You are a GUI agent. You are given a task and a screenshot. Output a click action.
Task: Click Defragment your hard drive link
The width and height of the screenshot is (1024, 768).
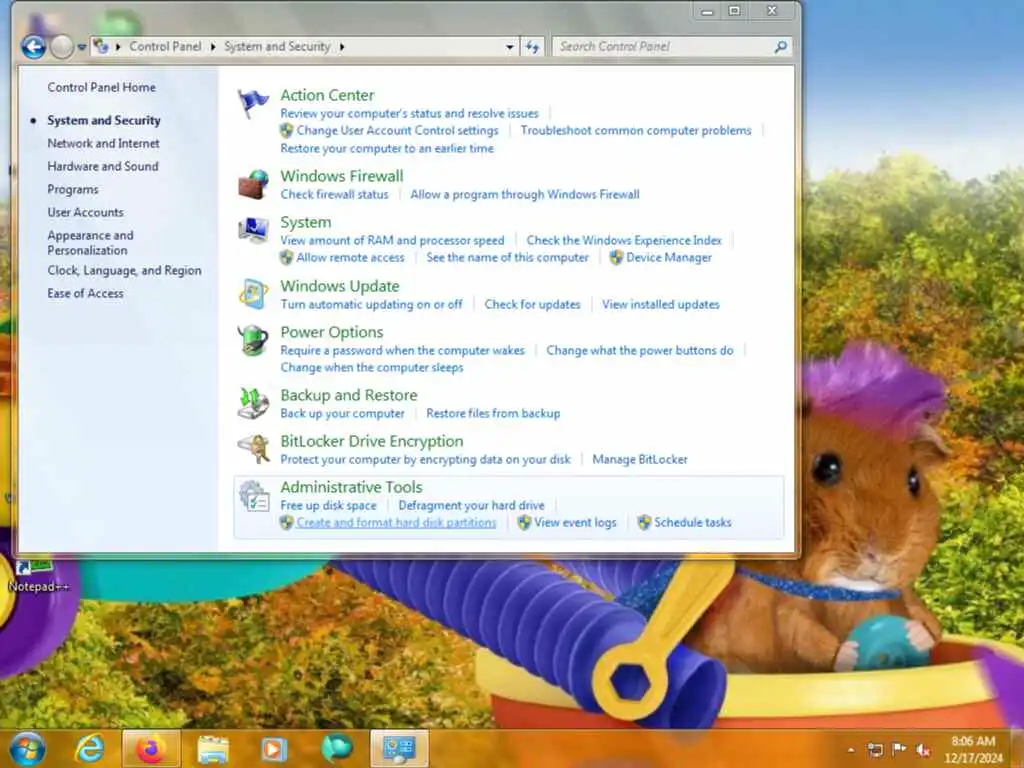point(472,505)
